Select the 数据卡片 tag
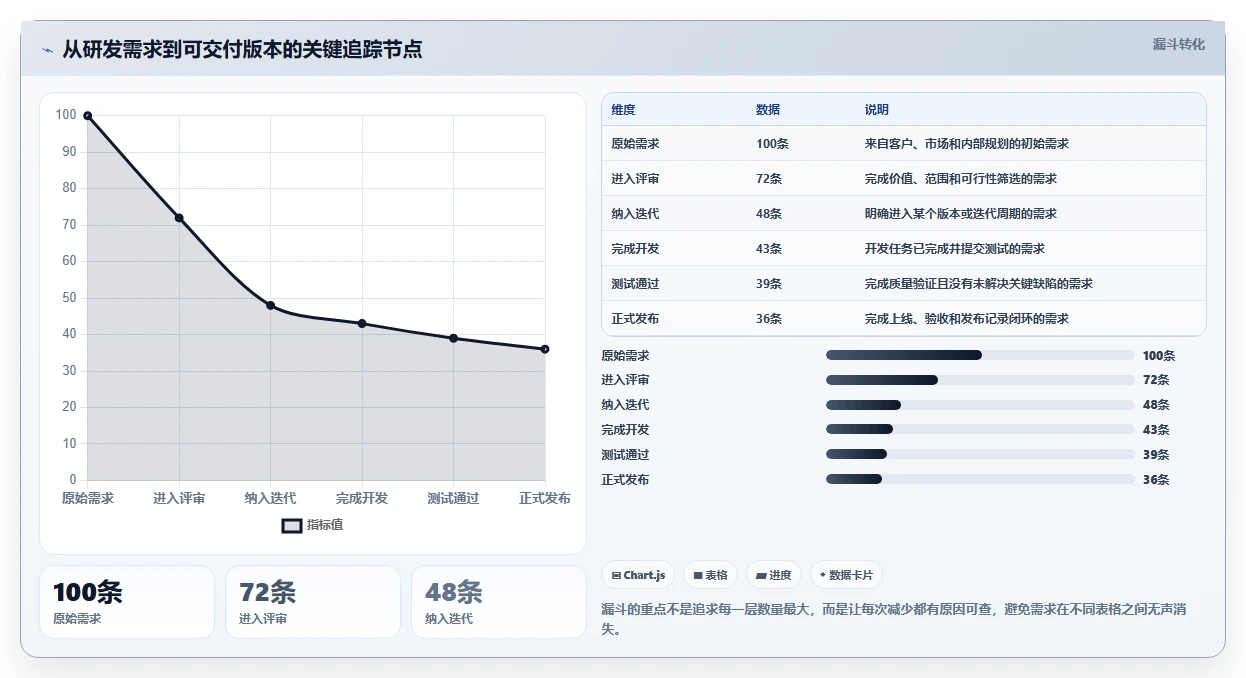 coord(846,575)
